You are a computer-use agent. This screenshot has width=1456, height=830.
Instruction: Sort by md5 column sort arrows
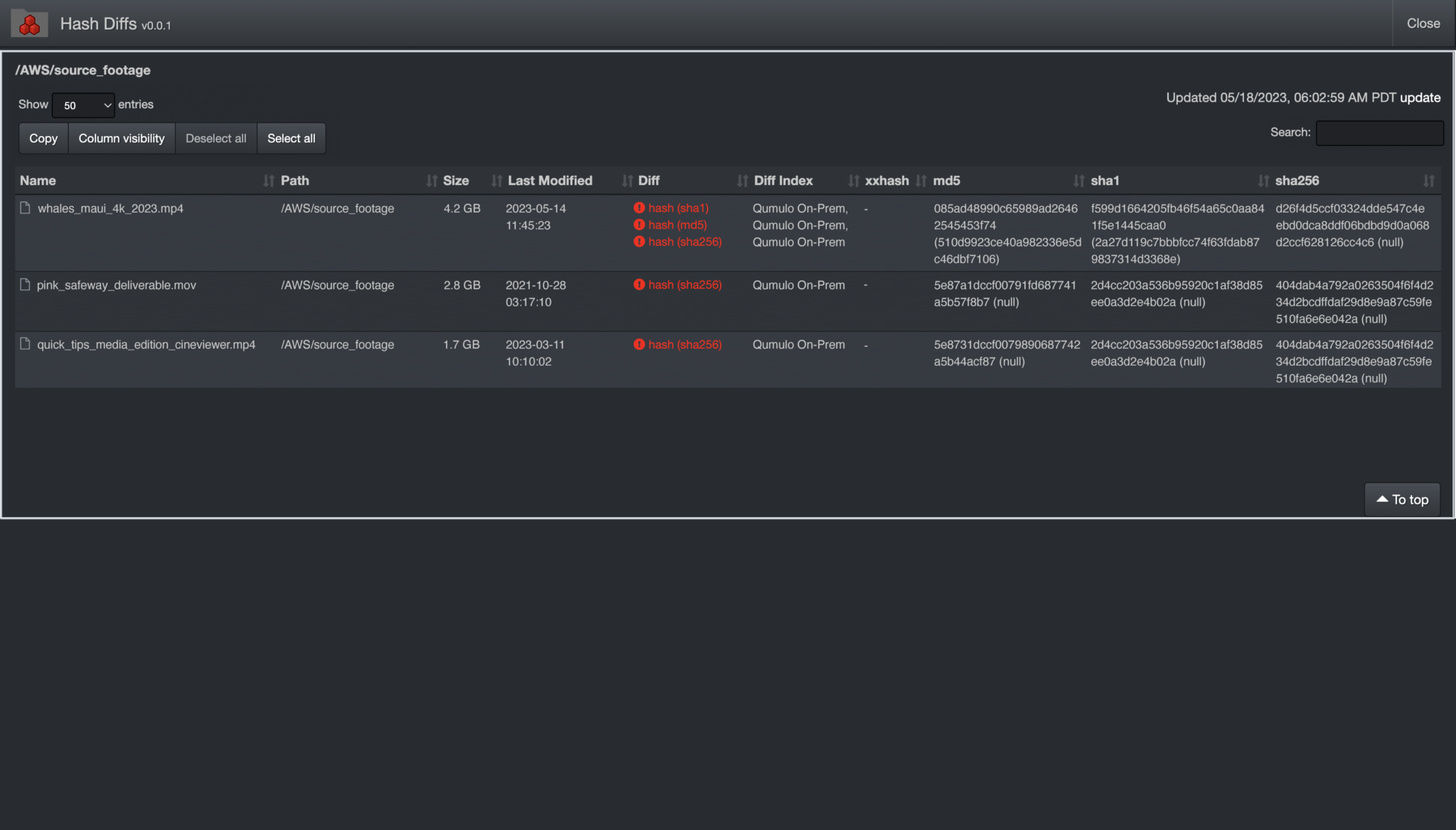tap(1078, 181)
